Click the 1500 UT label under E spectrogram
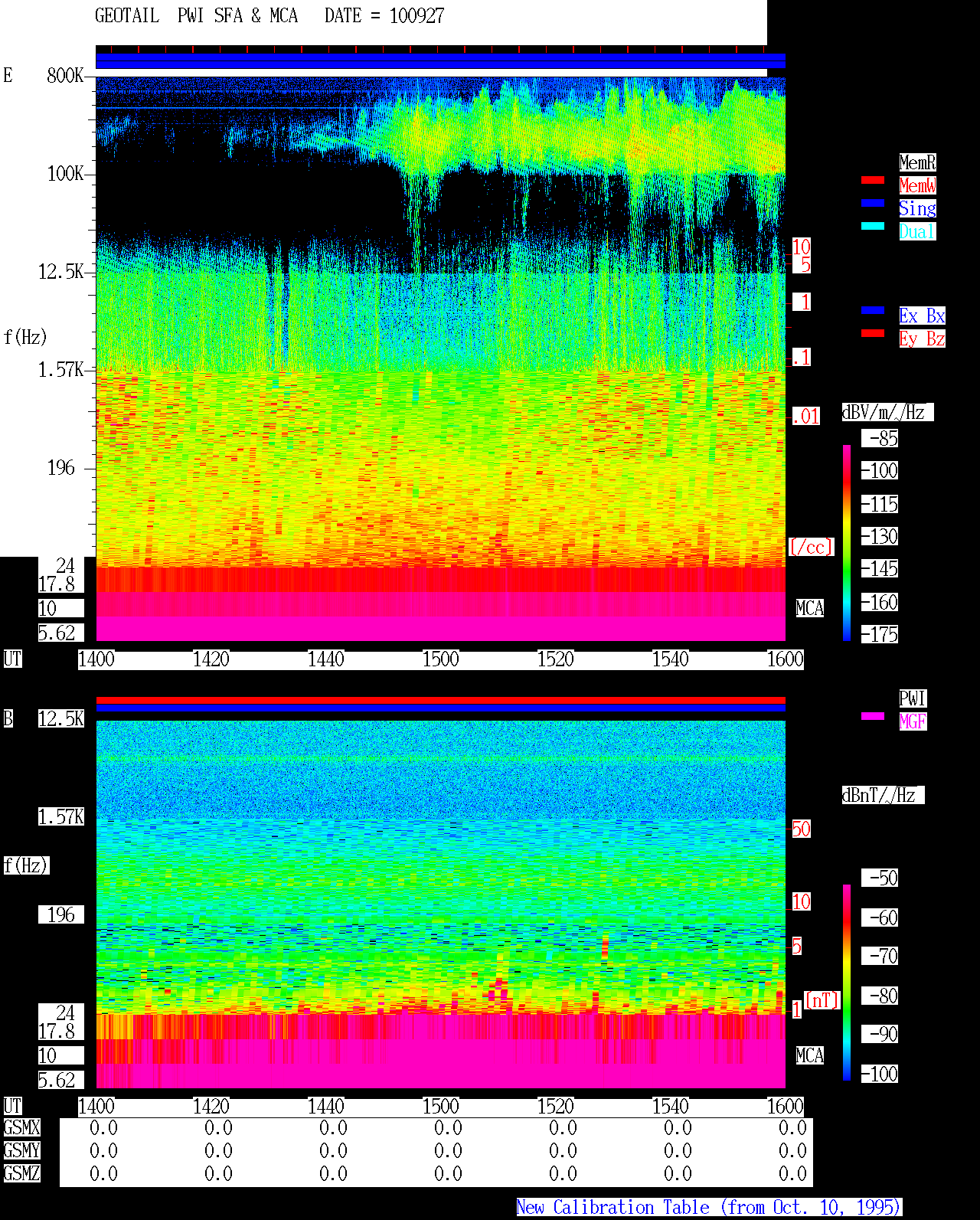 pyautogui.click(x=440, y=659)
